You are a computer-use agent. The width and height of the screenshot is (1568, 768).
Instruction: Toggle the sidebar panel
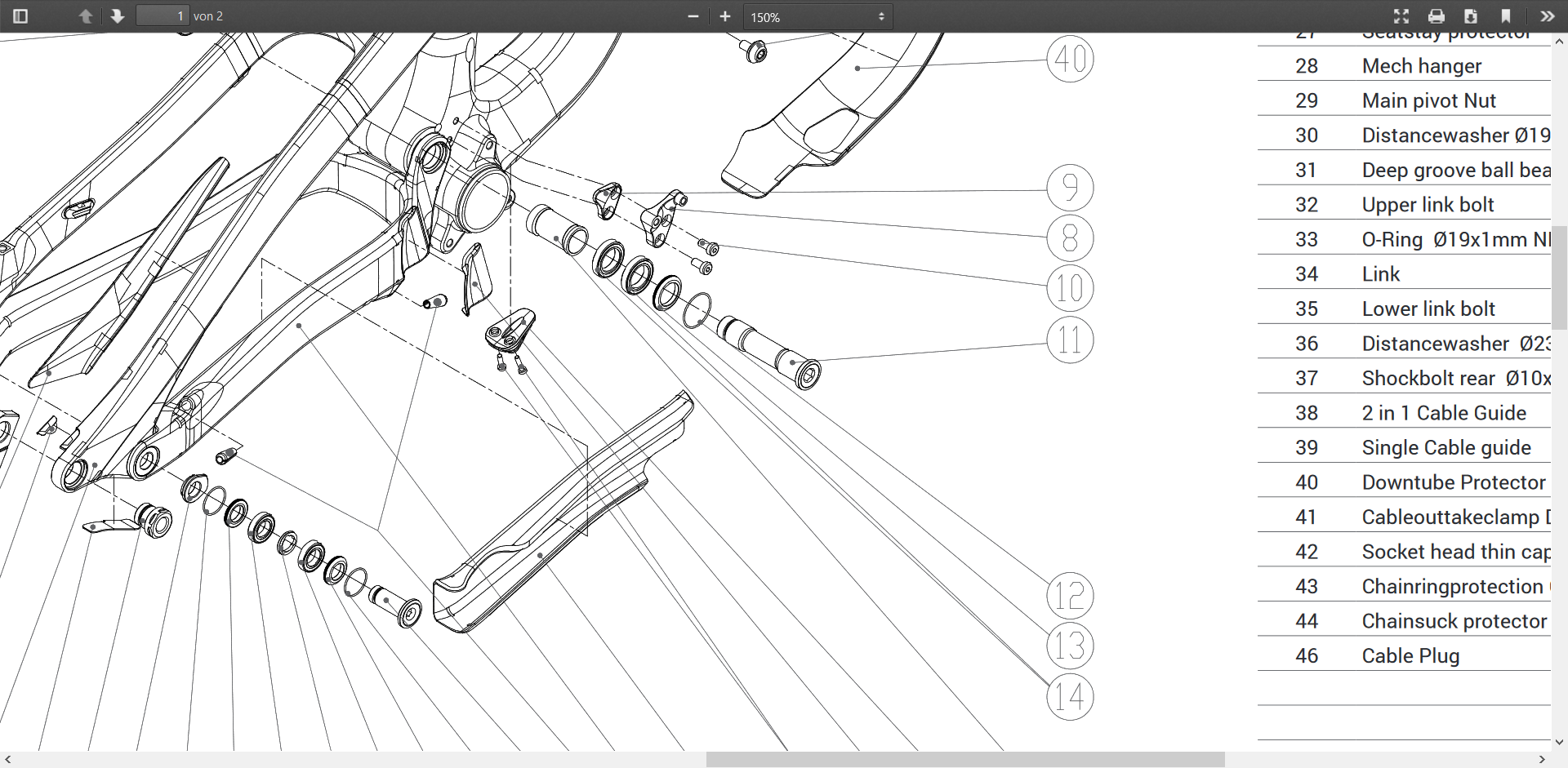tap(20, 16)
